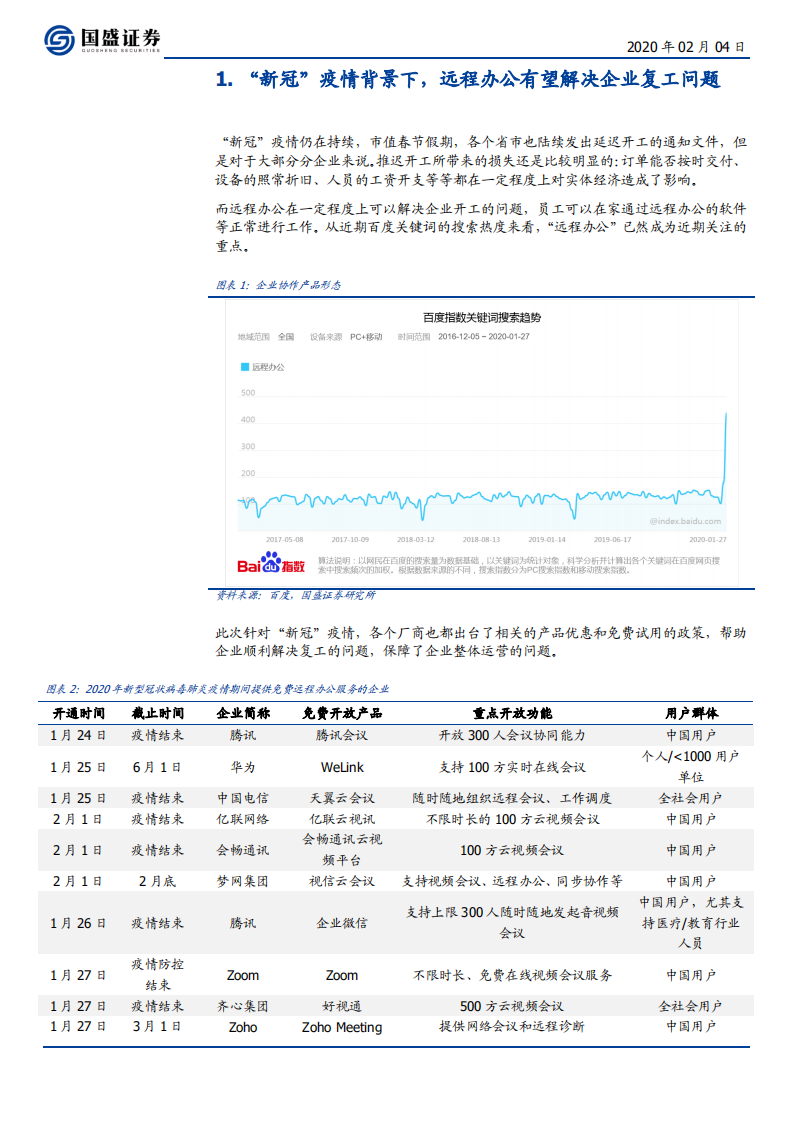This screenshot has width=793, height=1122.
Task: Click the 企业微信 product cell
Action: pos(342,924)
